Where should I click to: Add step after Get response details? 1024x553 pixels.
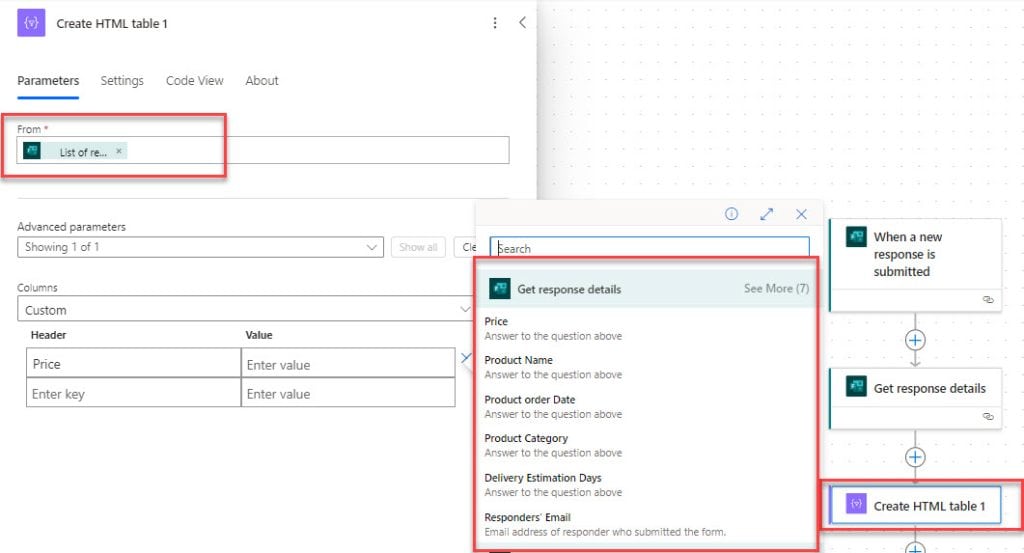(915, 457)
